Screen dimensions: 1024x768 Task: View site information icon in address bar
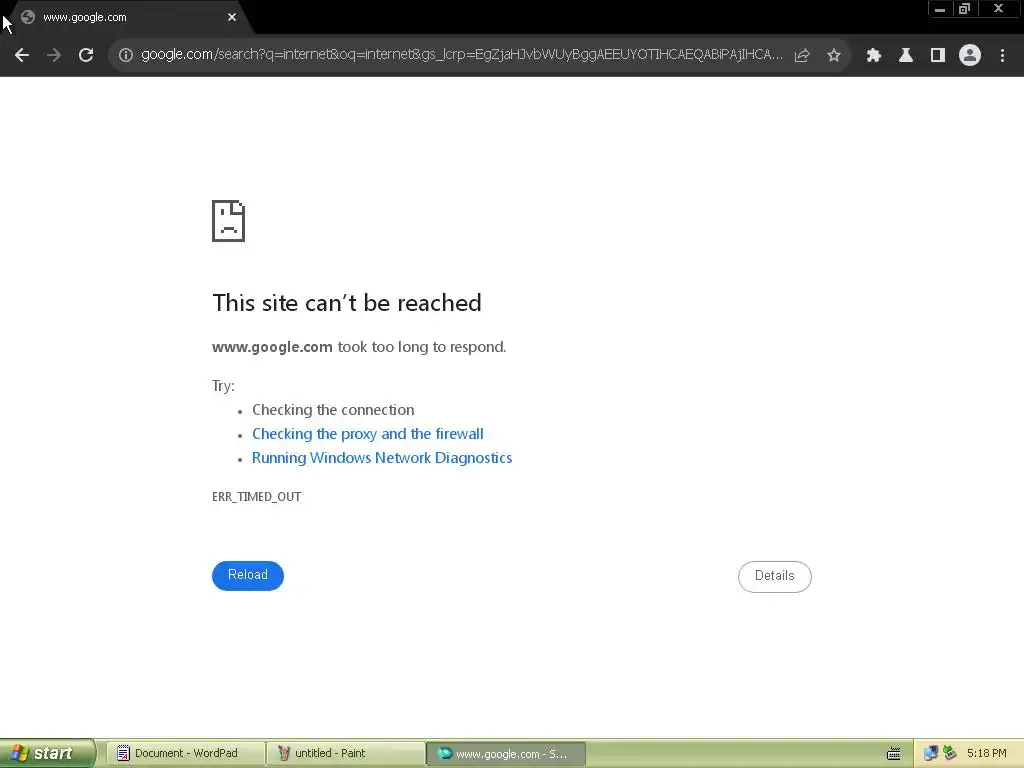click(125, 56)
